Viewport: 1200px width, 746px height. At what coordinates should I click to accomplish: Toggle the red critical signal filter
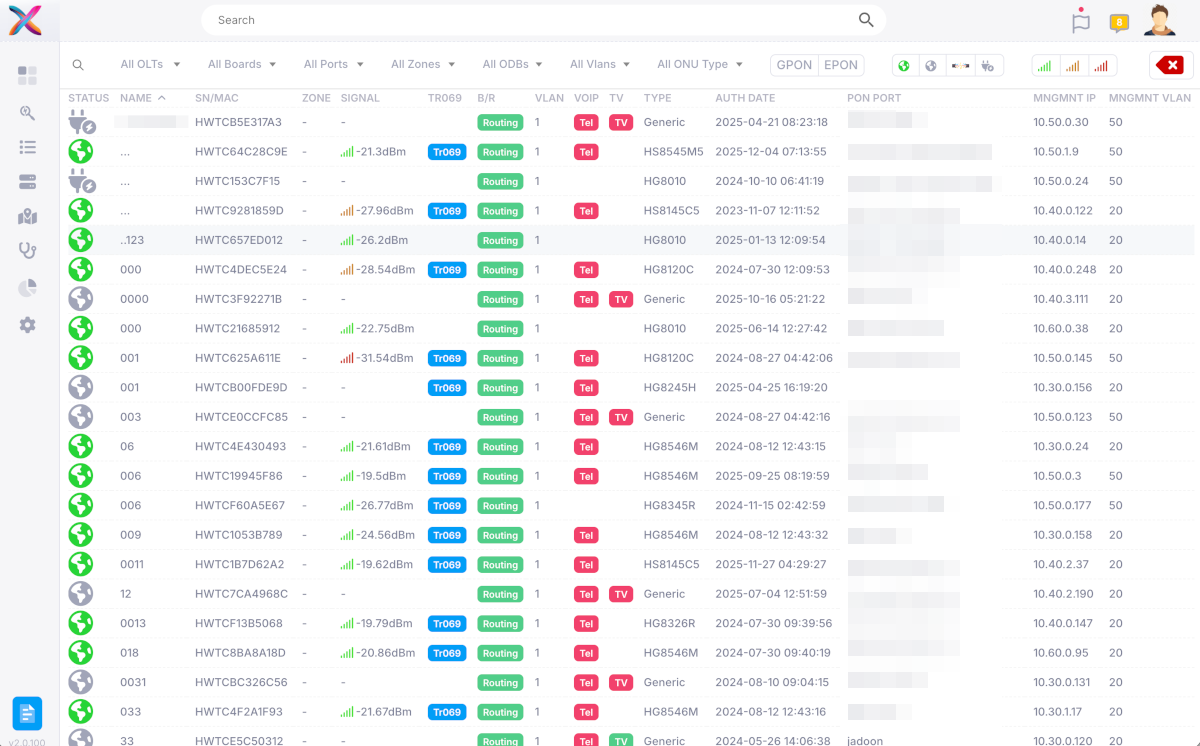click(1101, 66)
